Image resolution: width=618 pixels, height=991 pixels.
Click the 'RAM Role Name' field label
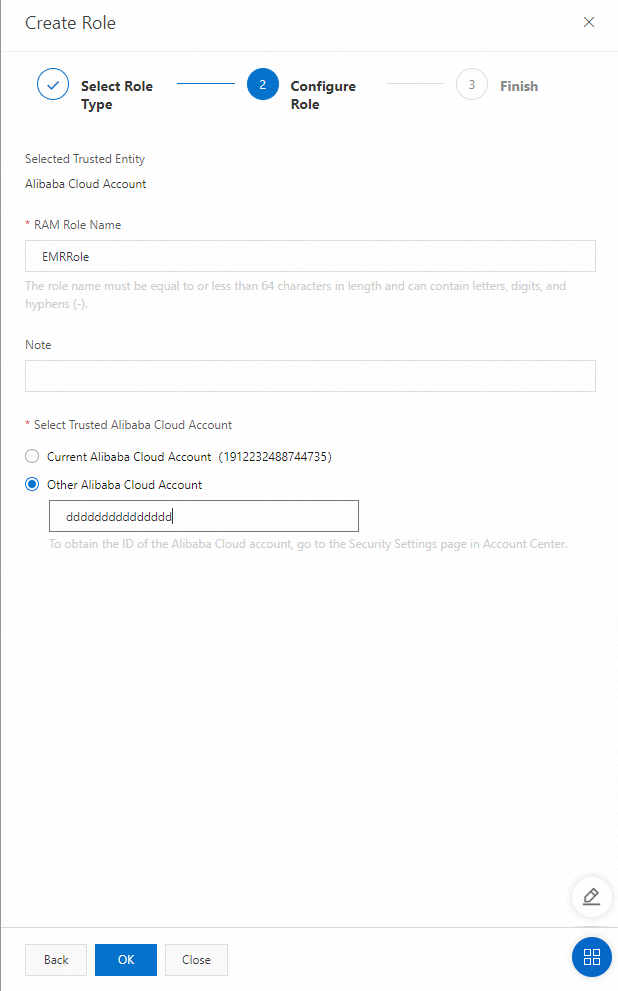77,225
